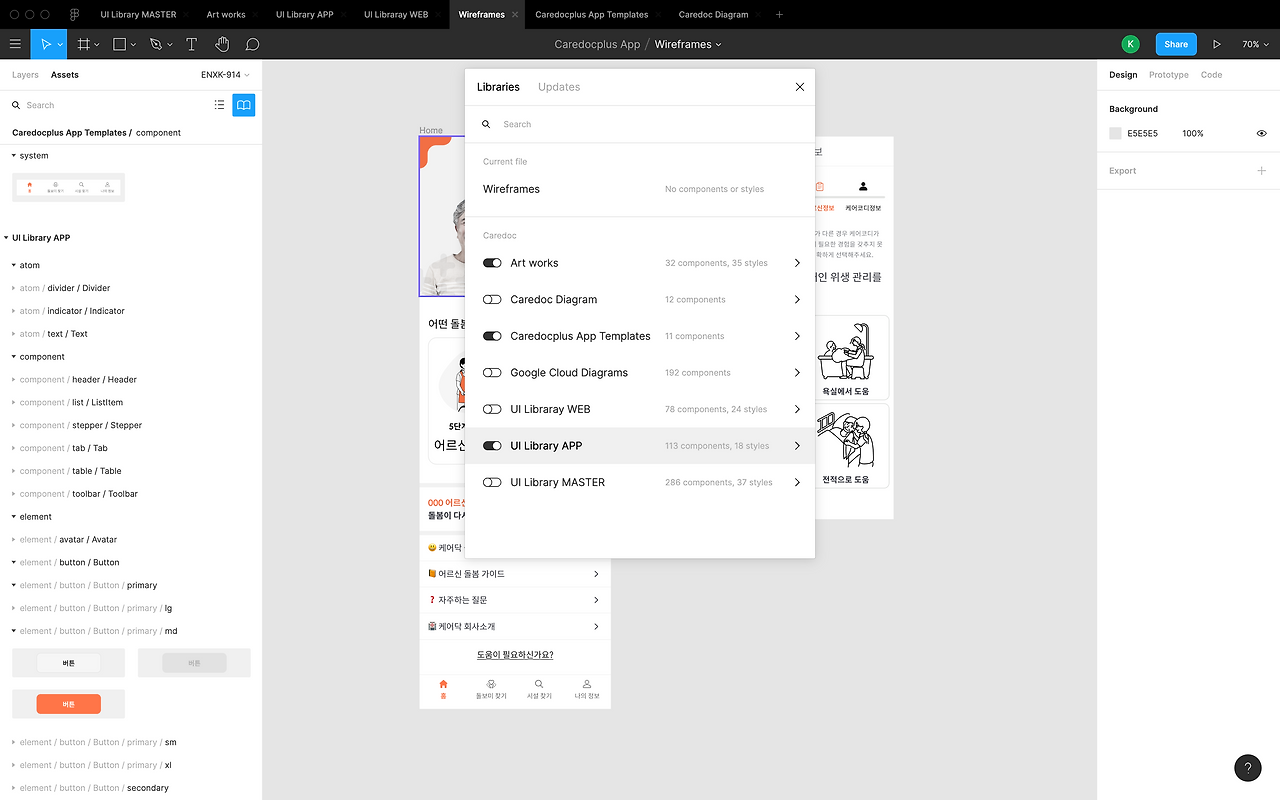Screen dimensions: 1280x800
Task: Toggle the Art works library switch
Action: pyautogui.click(x=492, y=263)
